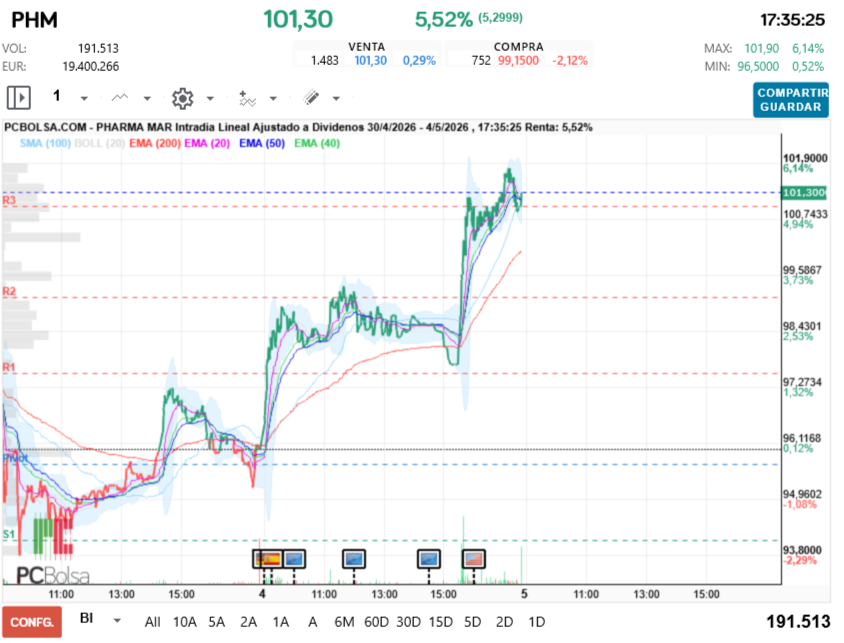This screenshot has height=643, width=844.
Task: Click the current price tag 101,300 on axis
Action: (x=805, y=193)
